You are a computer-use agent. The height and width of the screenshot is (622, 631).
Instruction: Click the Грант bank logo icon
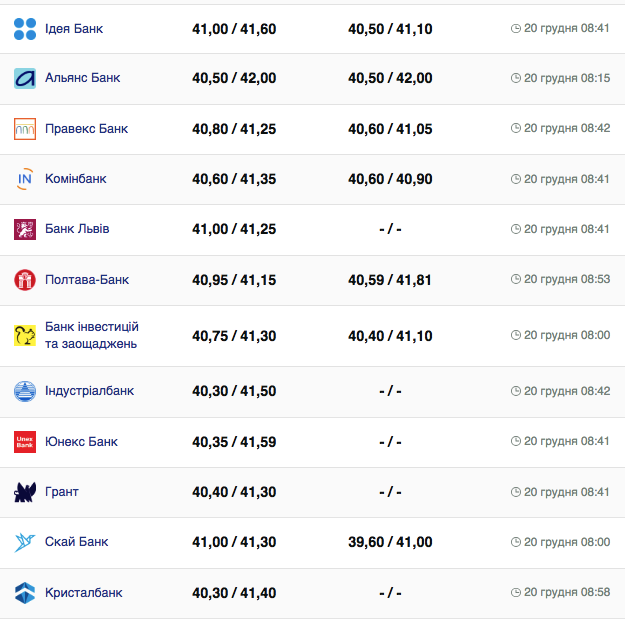25,492
